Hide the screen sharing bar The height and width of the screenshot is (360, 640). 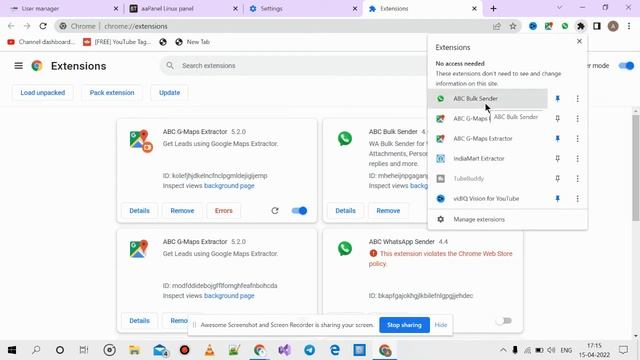pos(441,325)
